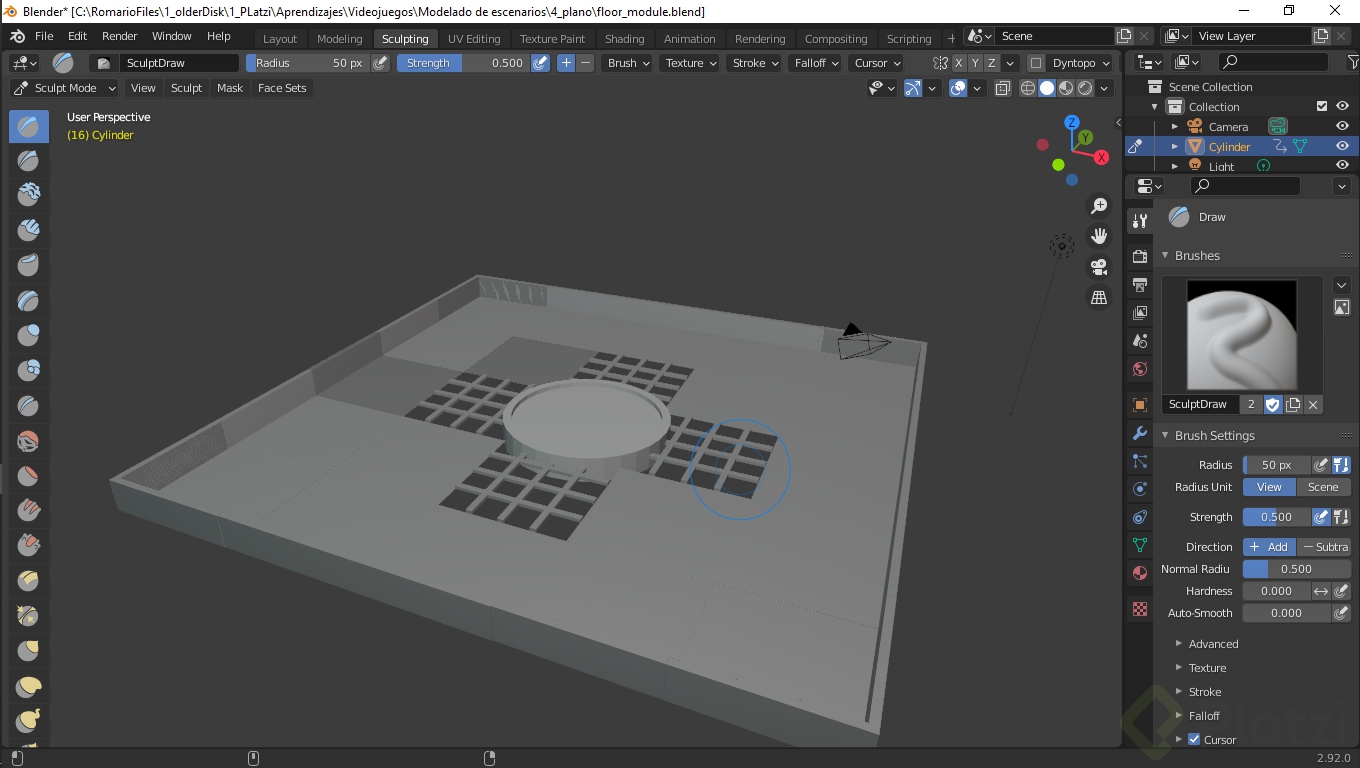Screen dimensions: 1360x768
Task: Hide the Cylinder object in outliner
Action: 1342,146
